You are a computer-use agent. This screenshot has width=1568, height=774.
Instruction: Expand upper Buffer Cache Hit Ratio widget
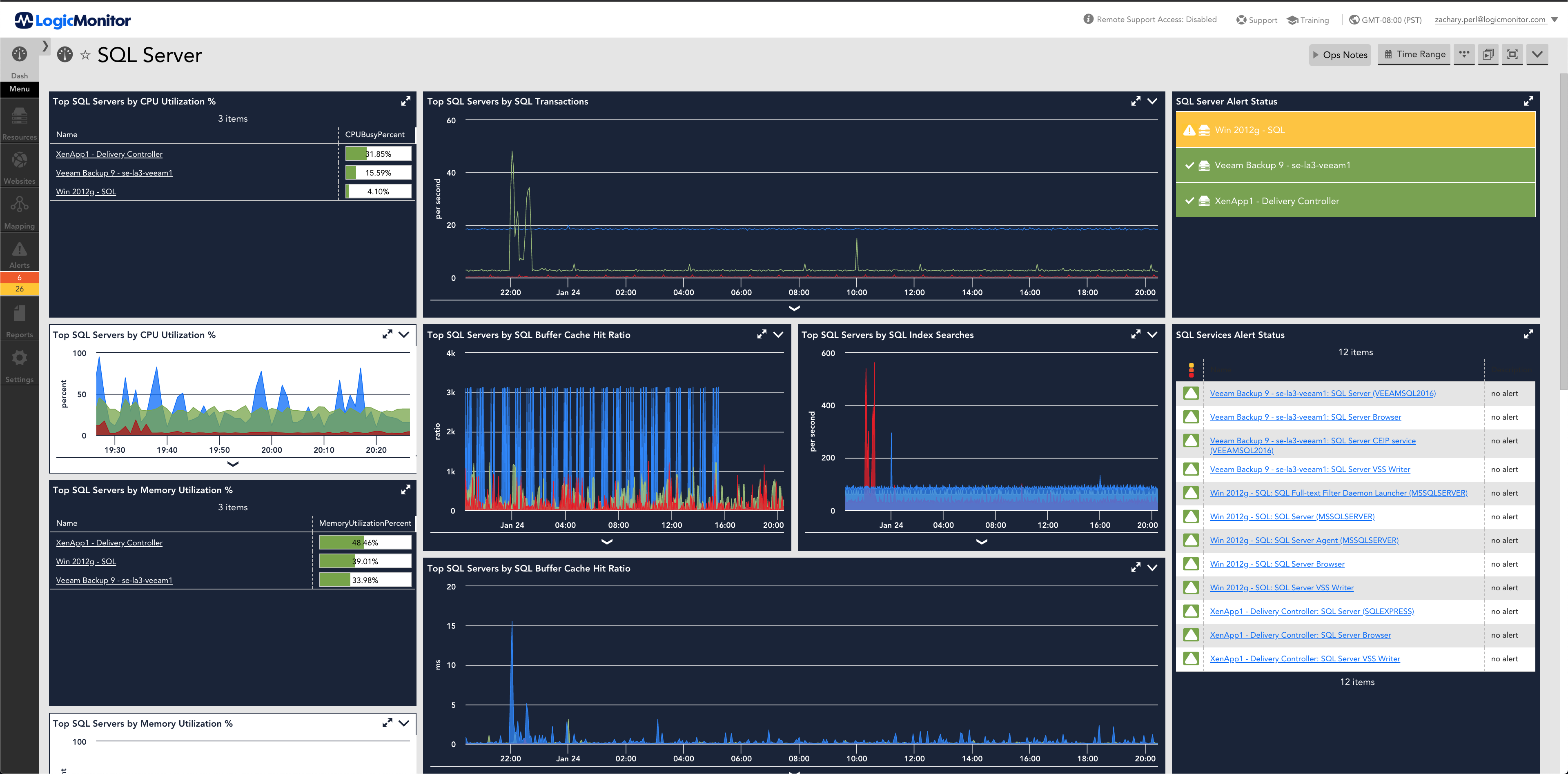pos(762,334)
